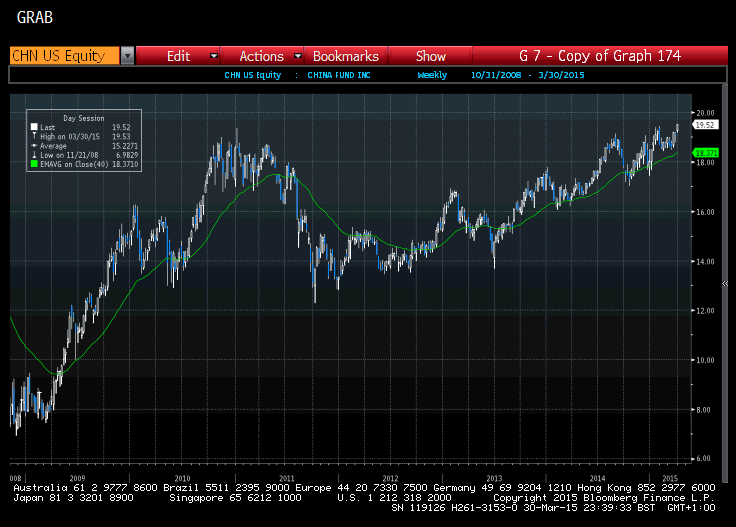Click the Actions button in red toolbar
This screenshot has height=527, width=736.
pyautogui.click(x=261, y=57)
